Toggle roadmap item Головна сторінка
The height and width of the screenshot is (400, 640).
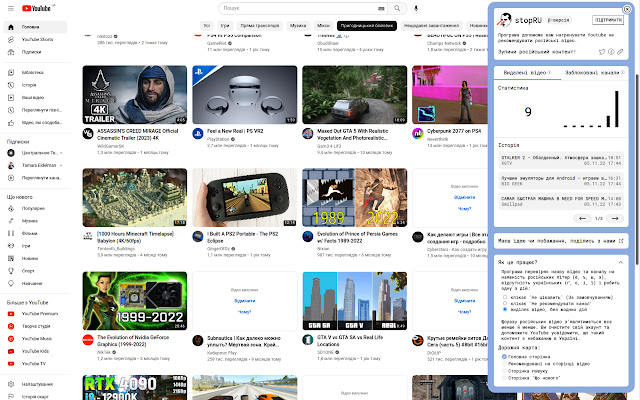point(504,357)
